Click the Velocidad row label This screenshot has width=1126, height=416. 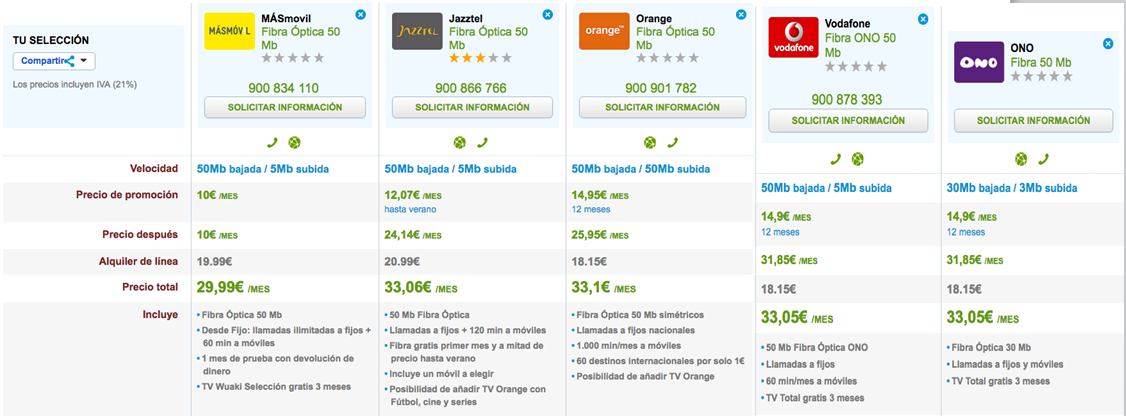pyautogui.click(x=154, y=169)
